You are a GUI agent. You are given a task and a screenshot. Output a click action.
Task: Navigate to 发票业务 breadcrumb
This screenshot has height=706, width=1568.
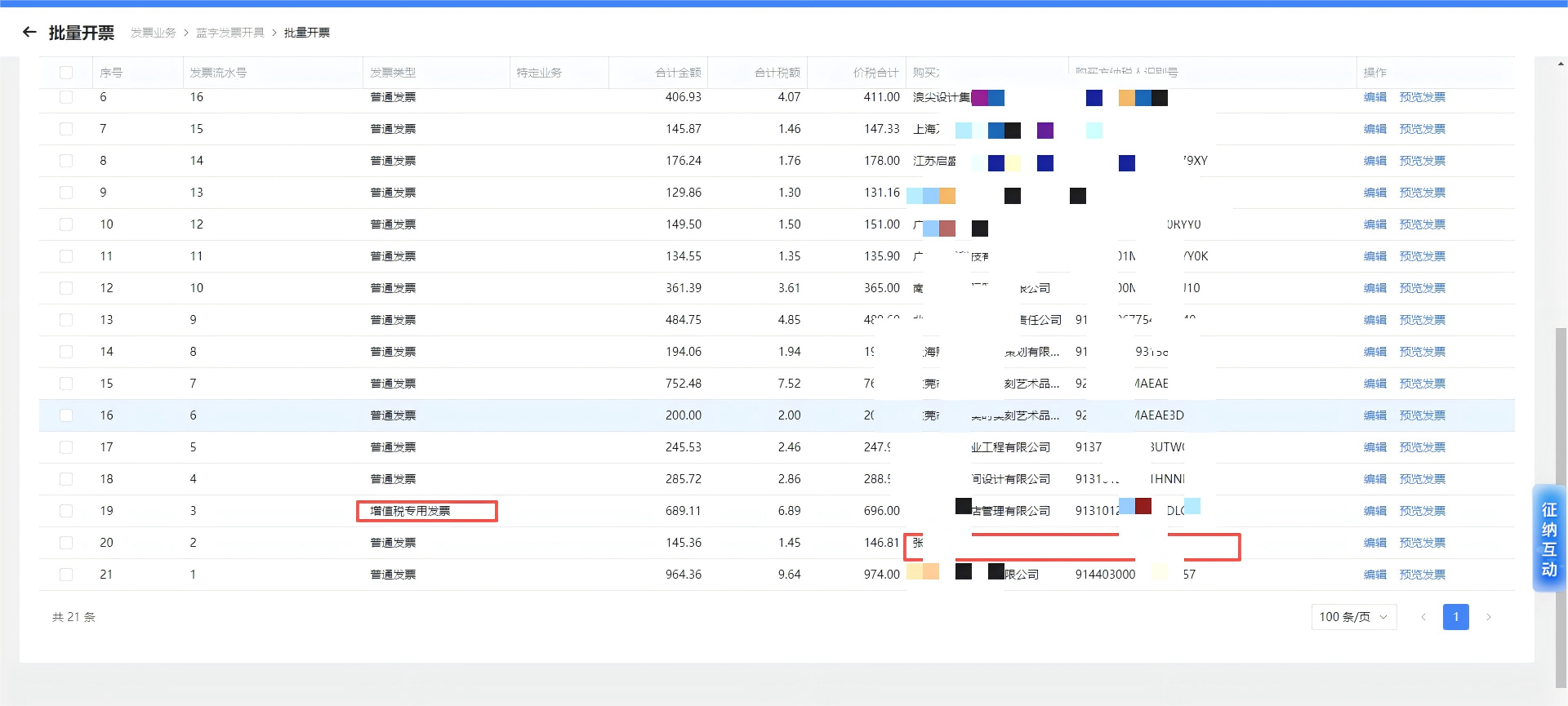point(154,33)
